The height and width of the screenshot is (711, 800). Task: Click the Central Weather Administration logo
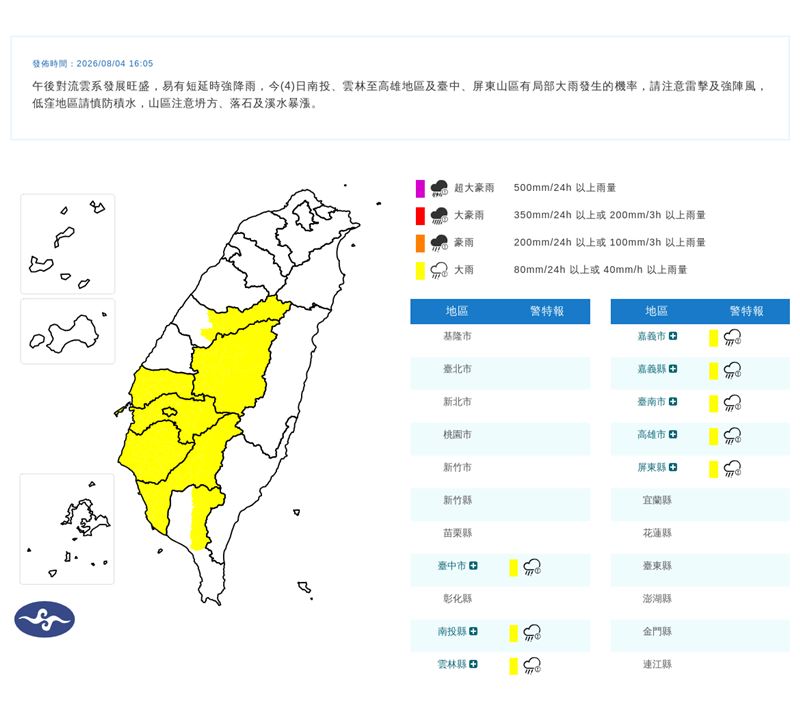click(x=44, y=619)
